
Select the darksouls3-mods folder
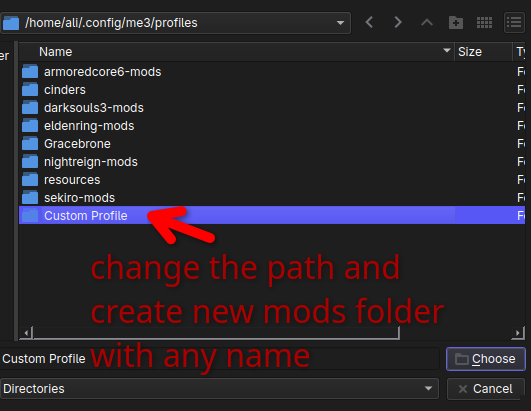pyautogui.click(x=272, y=108)
